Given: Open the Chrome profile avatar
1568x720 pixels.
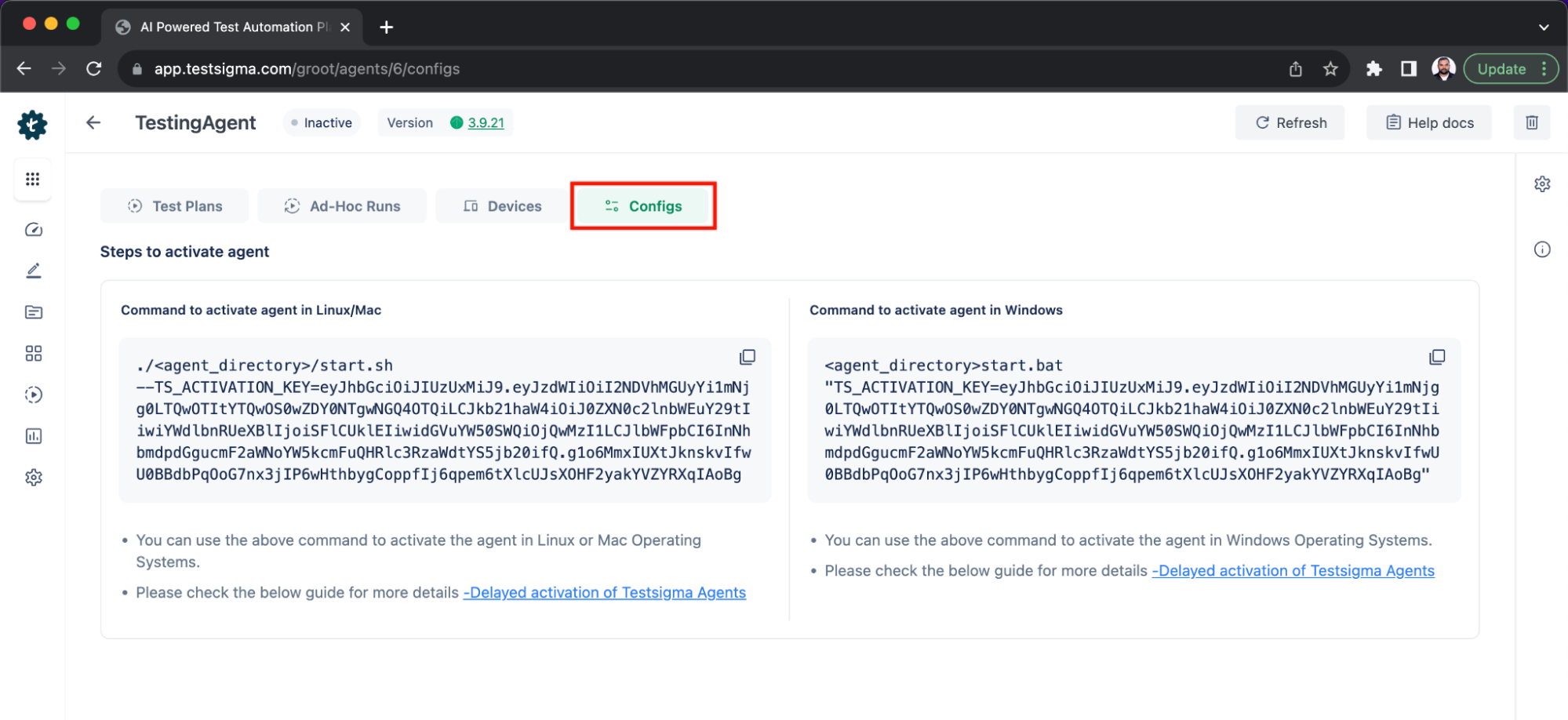Looking at the screenshot, I should 1443,69.
